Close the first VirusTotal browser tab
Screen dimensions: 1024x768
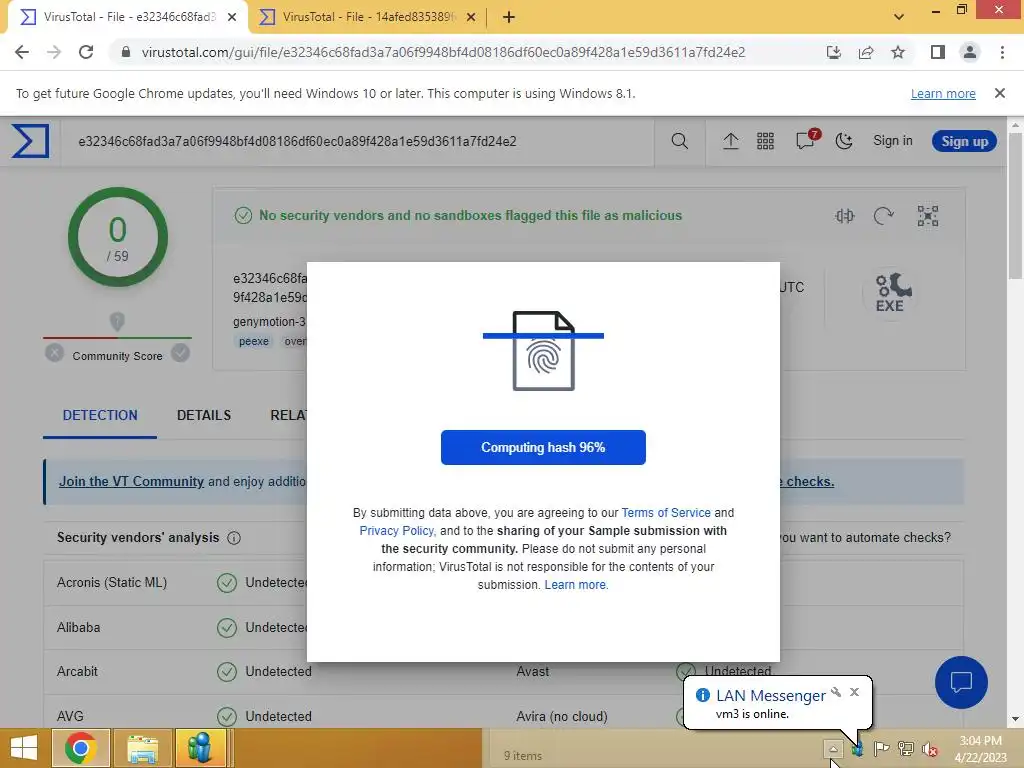(x=232, y=18)
